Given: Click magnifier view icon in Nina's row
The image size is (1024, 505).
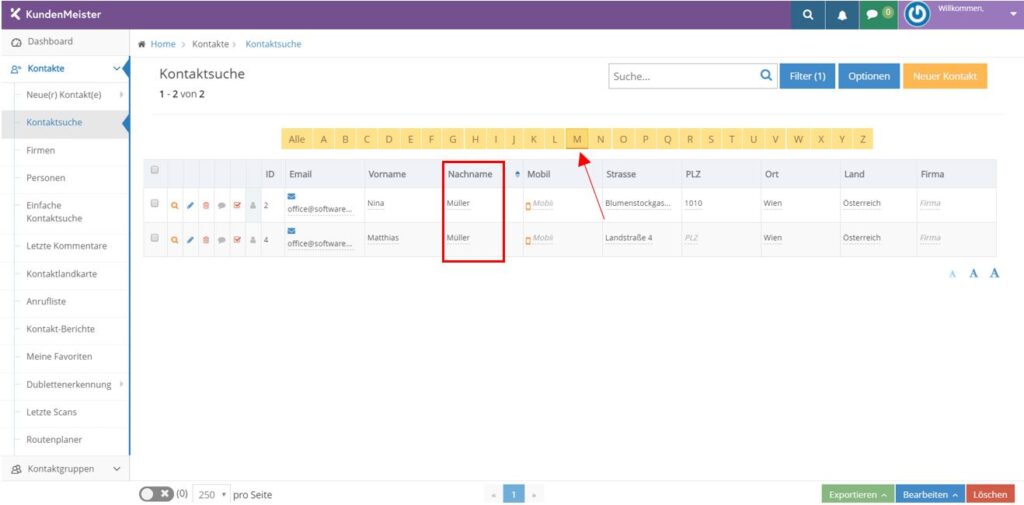Looking at the screenshot, I should point(174,205).
